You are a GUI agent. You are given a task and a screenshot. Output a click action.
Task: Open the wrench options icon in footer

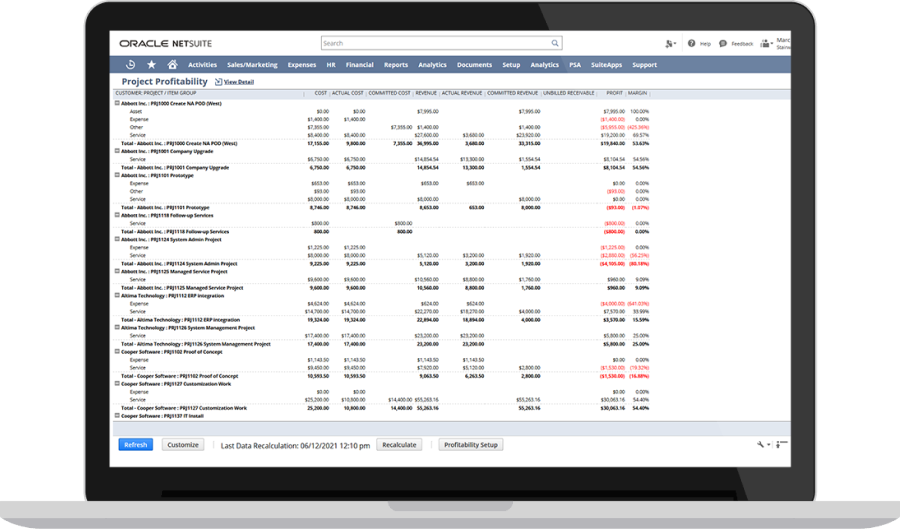pyautogui.click(x=762, y=445)
